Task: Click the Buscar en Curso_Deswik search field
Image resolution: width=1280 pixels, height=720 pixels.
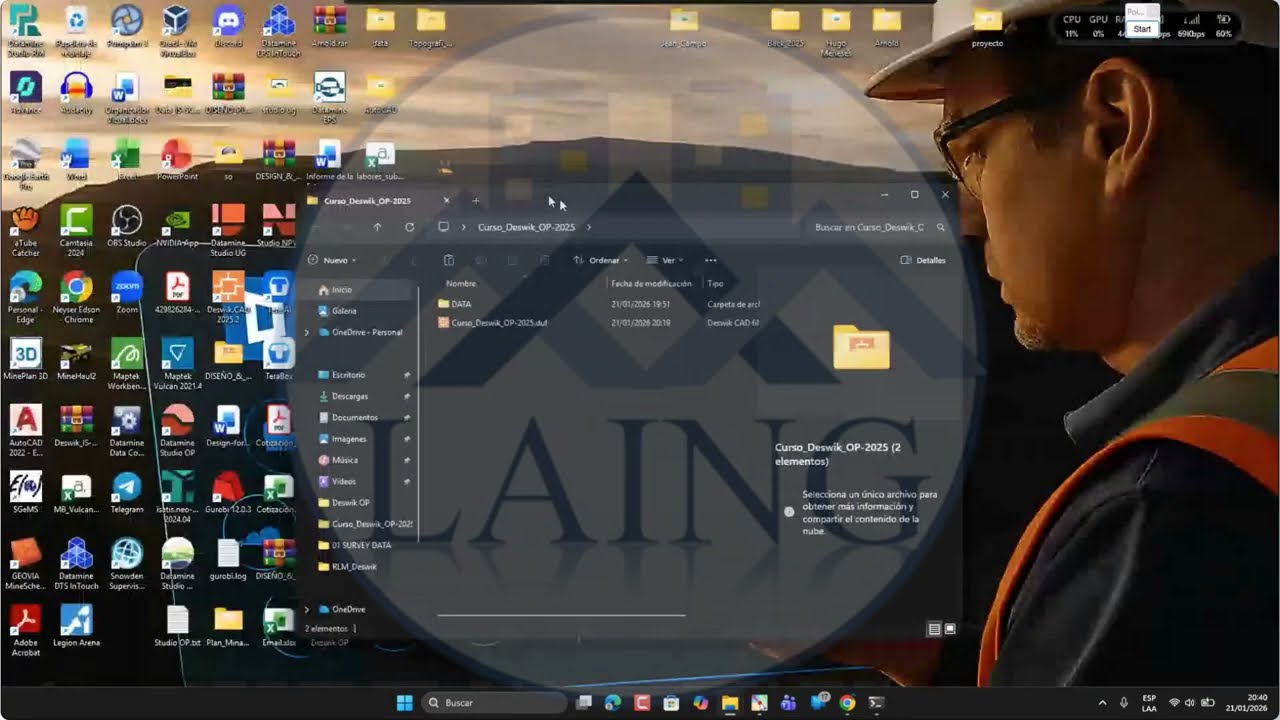Action: pyautogui.click(x=878, y=227)
